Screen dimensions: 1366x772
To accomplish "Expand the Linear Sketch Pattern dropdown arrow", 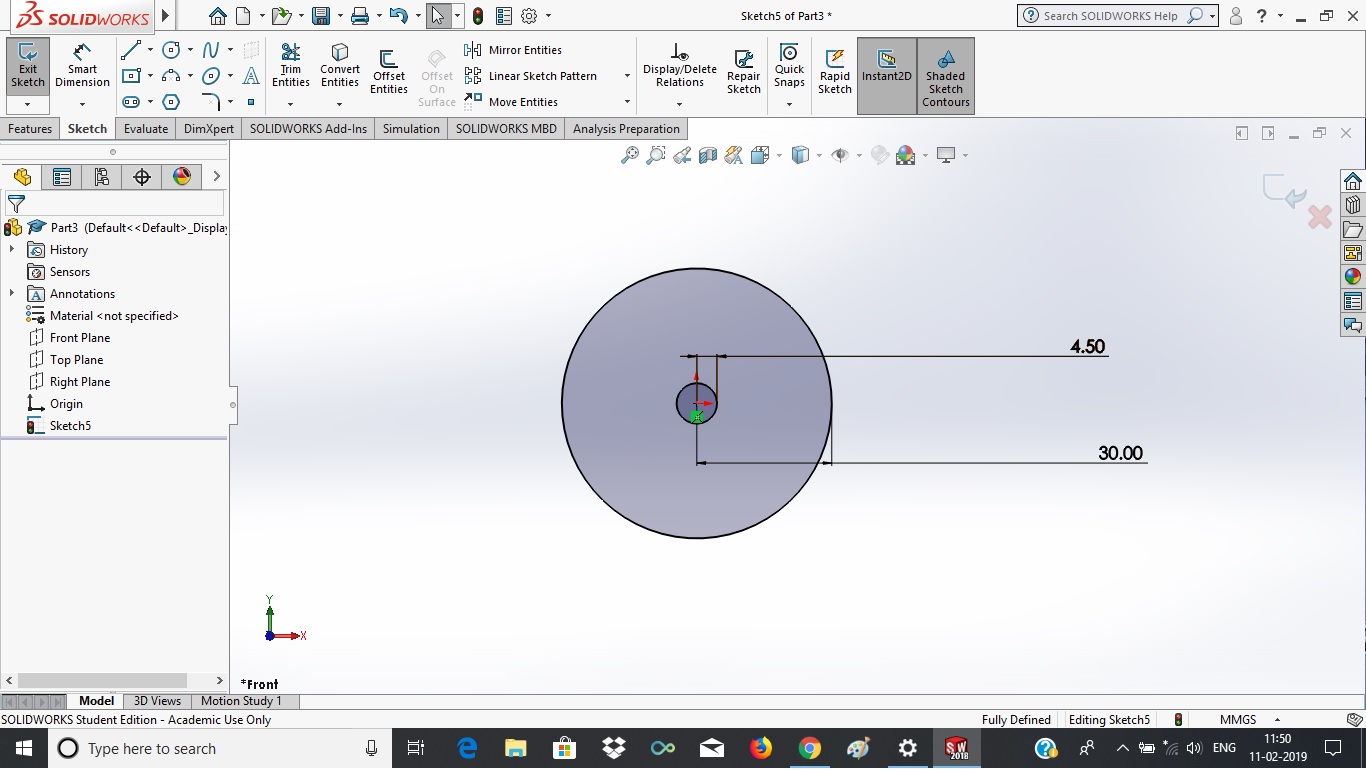I will [x=627, y=76].
